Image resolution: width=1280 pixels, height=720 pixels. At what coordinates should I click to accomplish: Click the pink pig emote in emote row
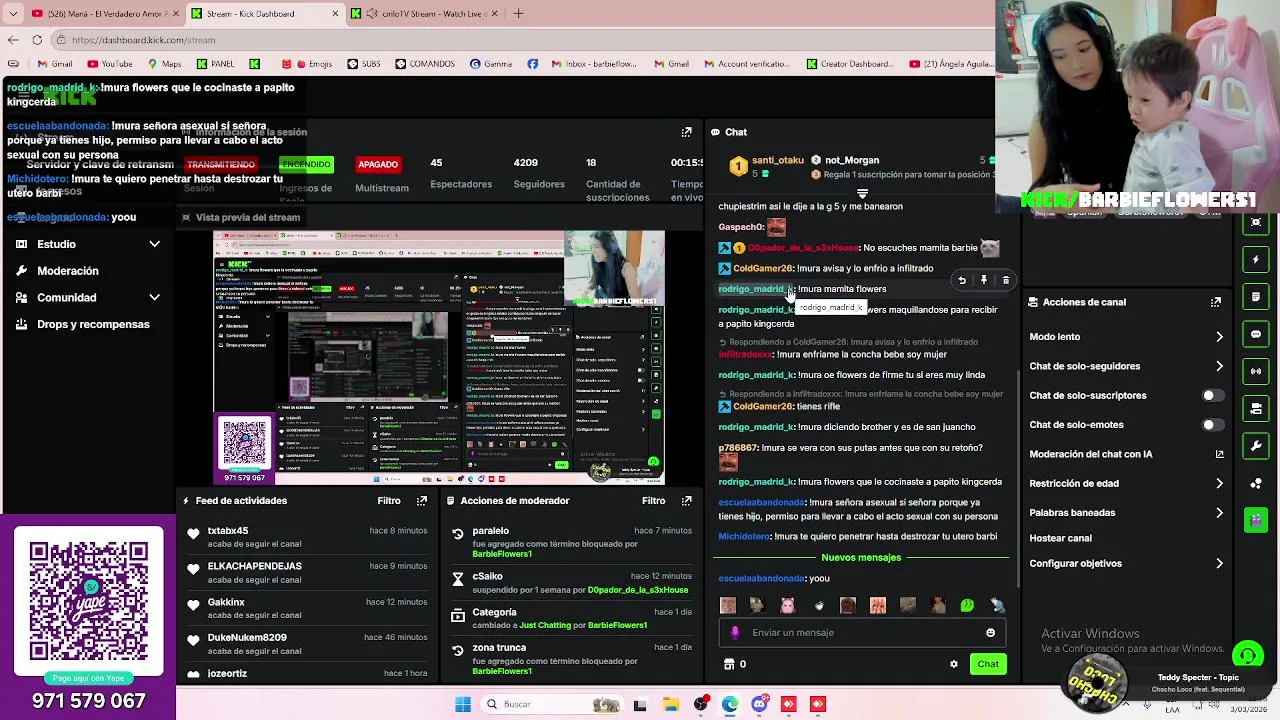[787, 605]
